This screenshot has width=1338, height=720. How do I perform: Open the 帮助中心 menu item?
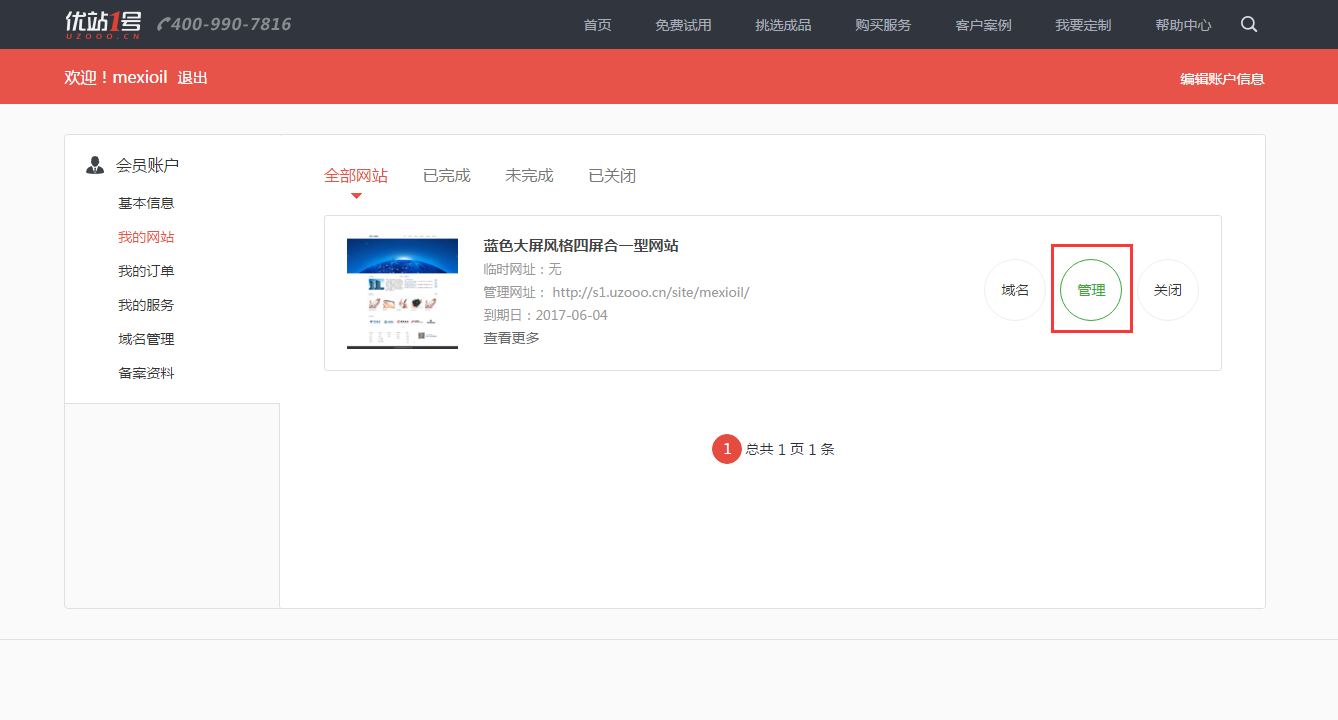pos(1183,25)
